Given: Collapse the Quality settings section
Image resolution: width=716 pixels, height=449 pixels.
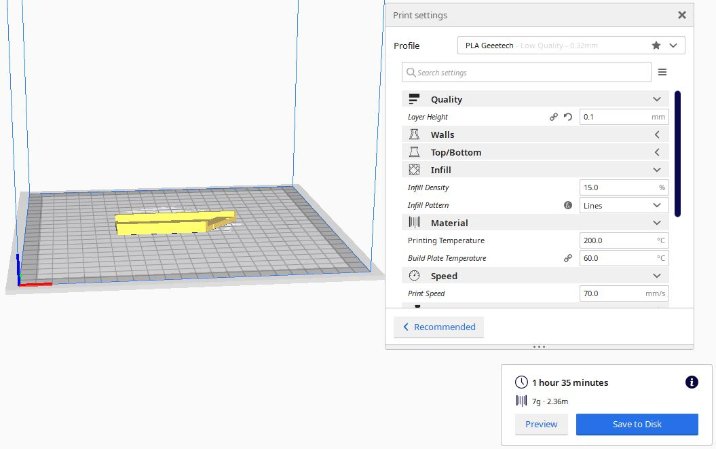Looking at the screenshot, I should coord(656,99).
